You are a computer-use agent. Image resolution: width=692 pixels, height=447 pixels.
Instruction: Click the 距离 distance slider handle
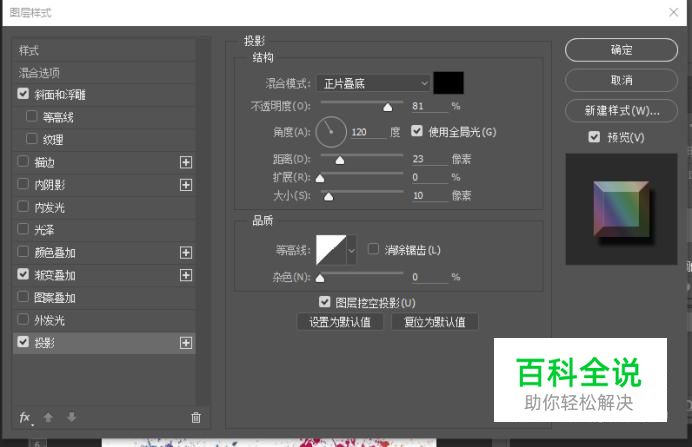pos(340,160)
